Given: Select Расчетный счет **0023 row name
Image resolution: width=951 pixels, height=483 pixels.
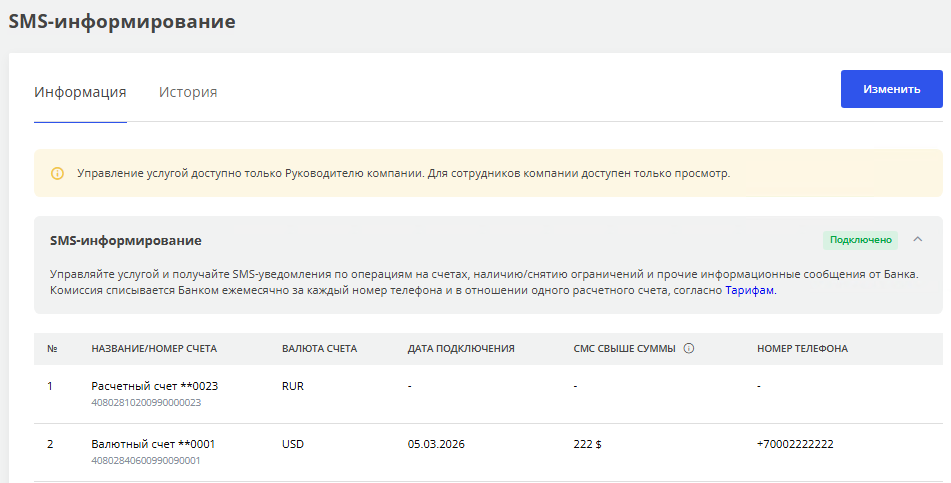Looking at the screenshot, I should pos(155,386).
